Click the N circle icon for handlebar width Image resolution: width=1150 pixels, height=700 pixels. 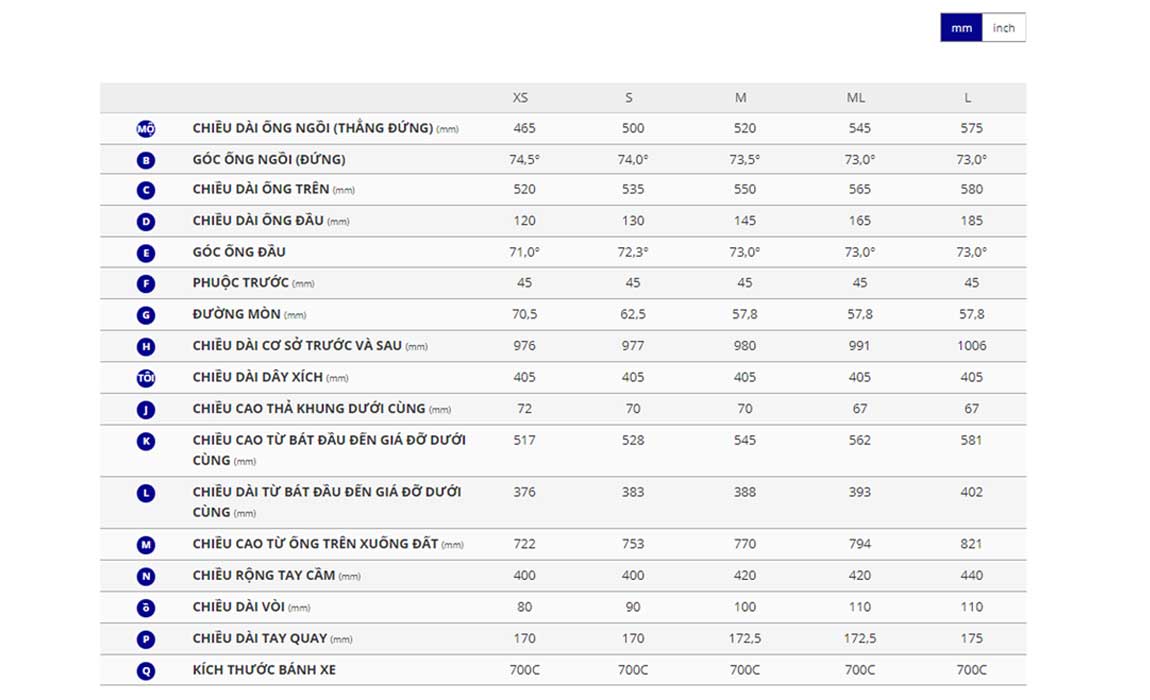pos(146,576)
